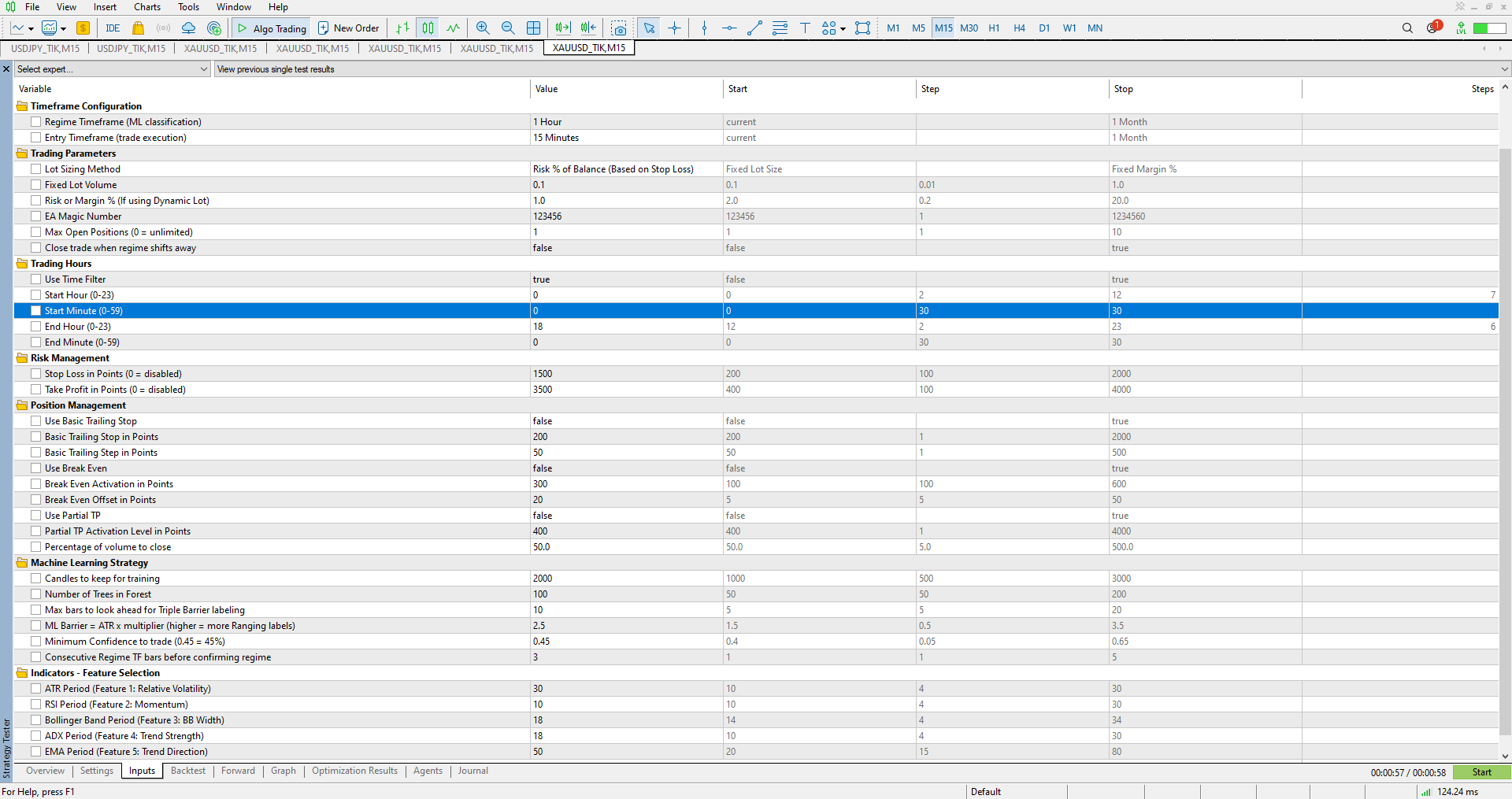Toggle chart shift icon
Image resolution: width=1512 pixels, height=799 pixels.
(588, 28)
